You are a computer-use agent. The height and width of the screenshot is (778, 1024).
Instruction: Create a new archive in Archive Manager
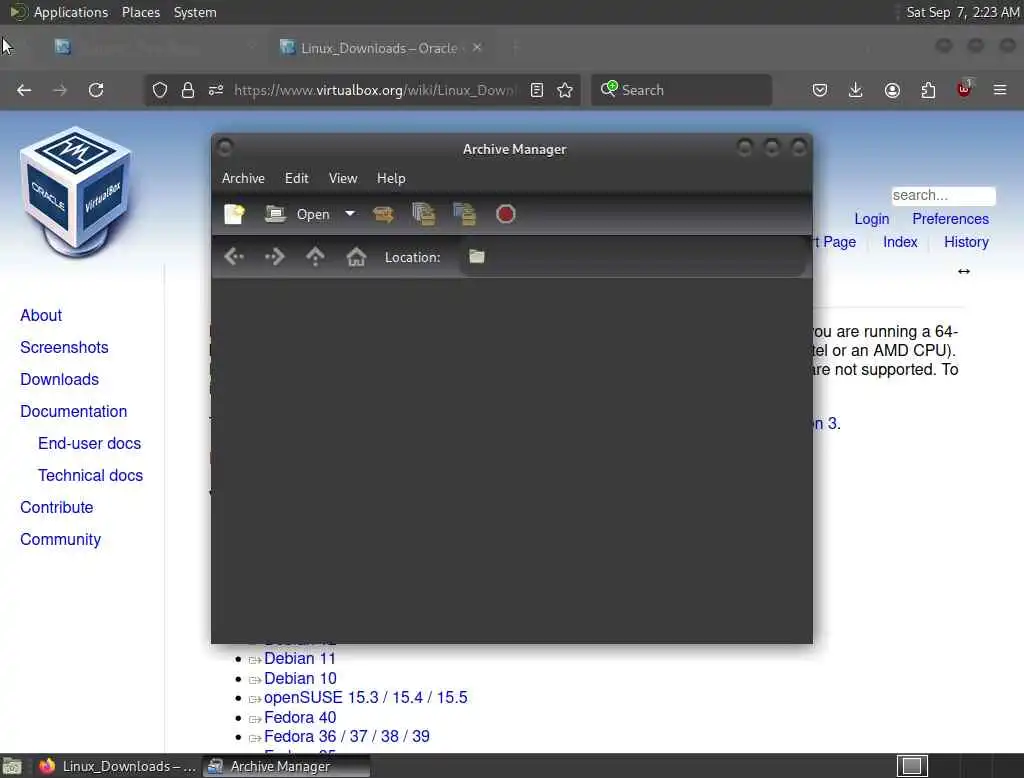[234, 214]
